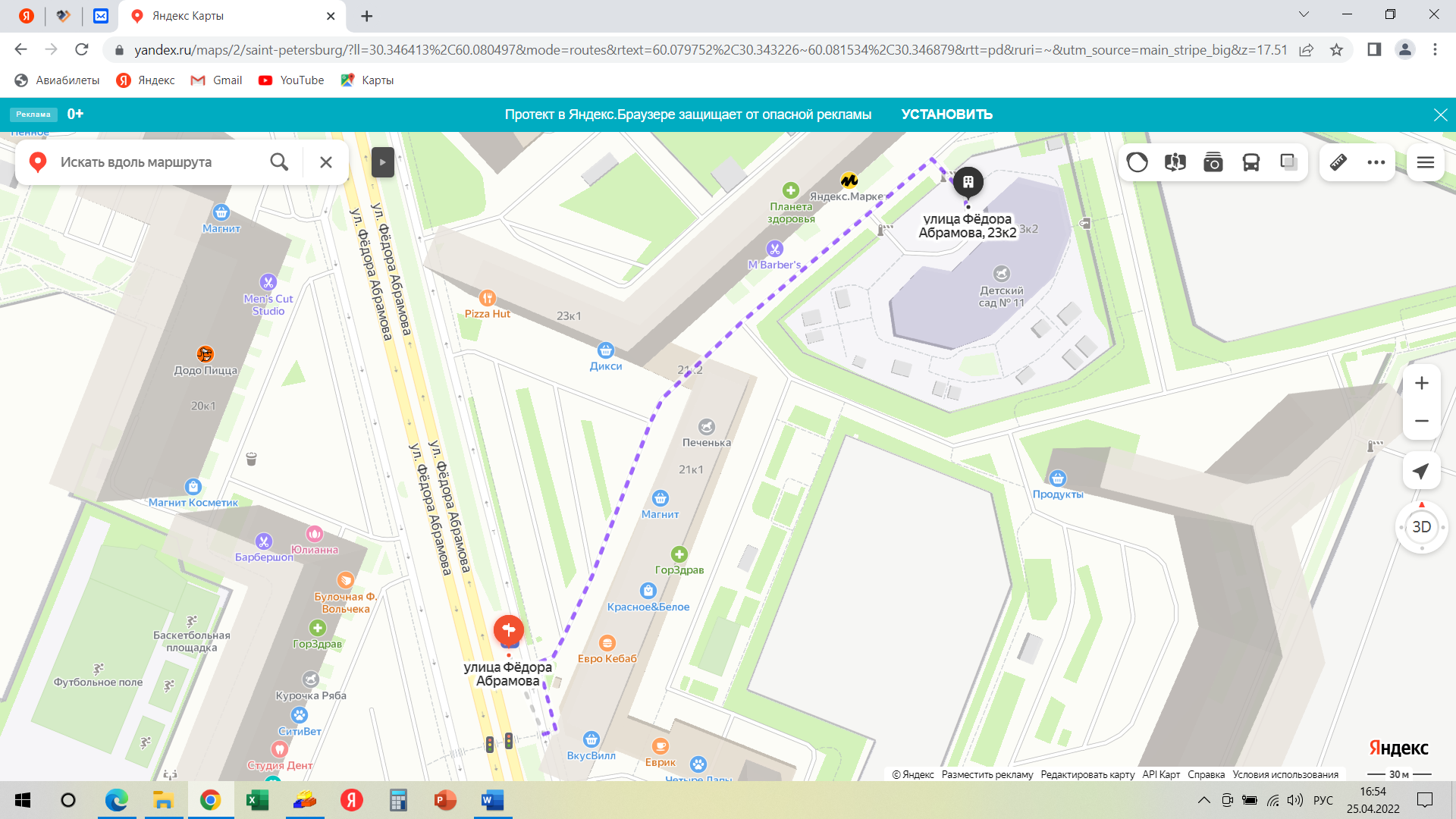1456x819 pixels.
Task: Click the Продукты shop marker
Action: 1057,479
